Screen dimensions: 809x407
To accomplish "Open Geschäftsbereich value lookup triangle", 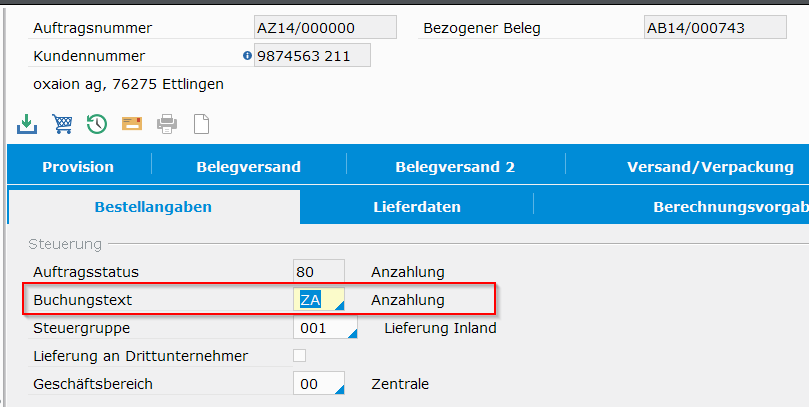I will point(339,389).
